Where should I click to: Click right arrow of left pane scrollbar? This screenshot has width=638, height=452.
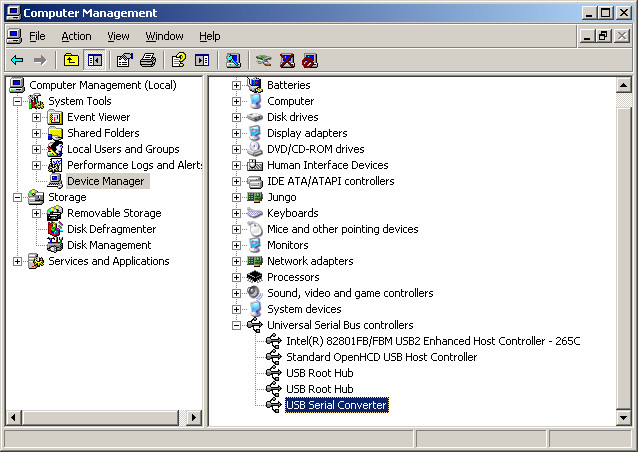194,417
